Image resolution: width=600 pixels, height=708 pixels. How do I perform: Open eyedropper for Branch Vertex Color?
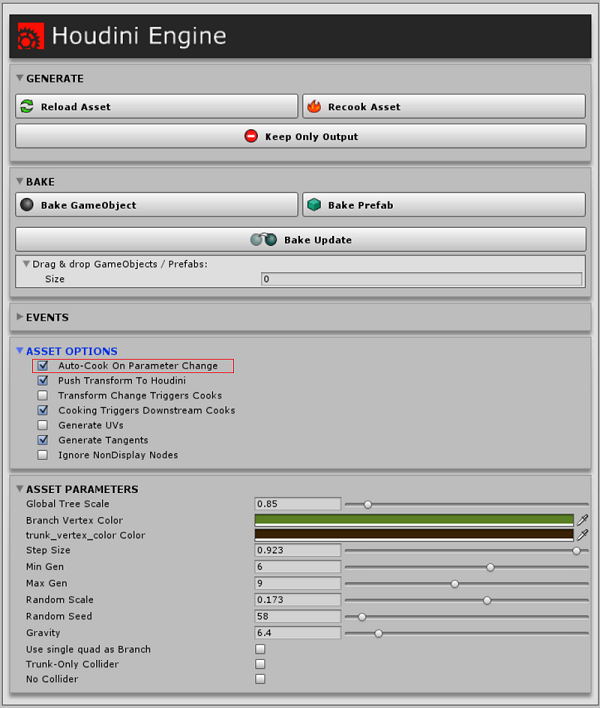582,519
